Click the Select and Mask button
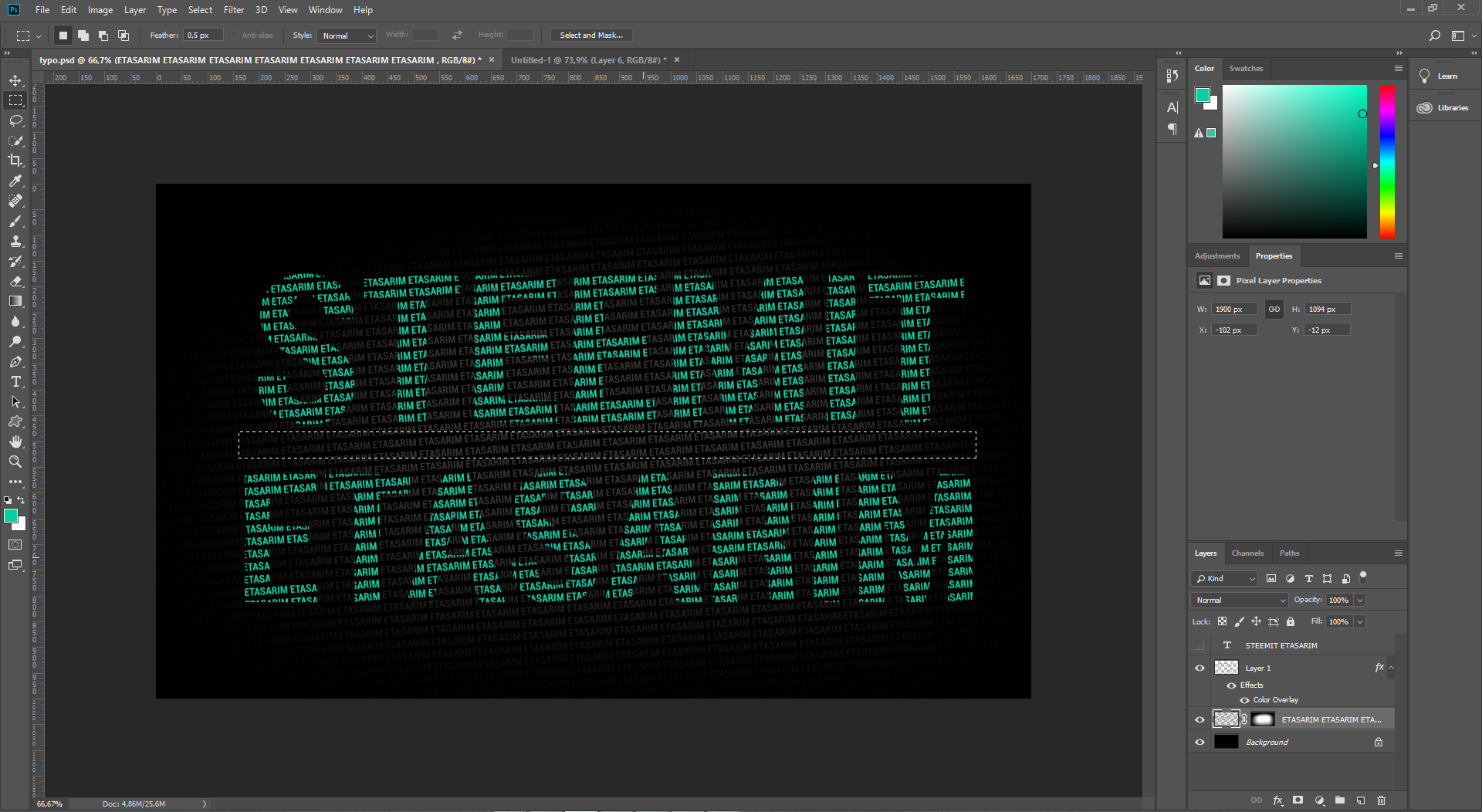The height and width of the screenshot is (812, 1482). coord(590,35)
